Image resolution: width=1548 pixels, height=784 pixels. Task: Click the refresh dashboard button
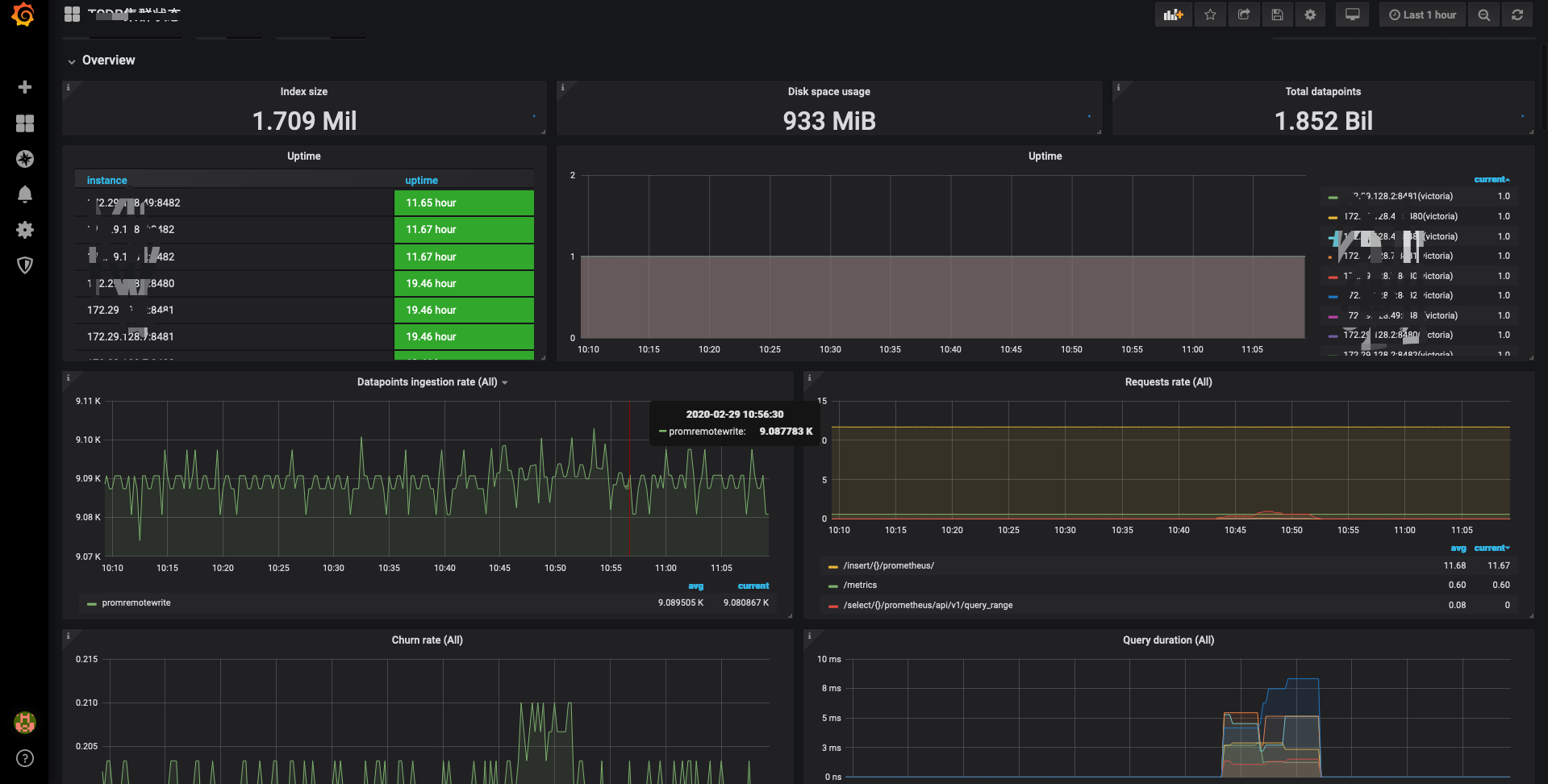point(1517,15)
